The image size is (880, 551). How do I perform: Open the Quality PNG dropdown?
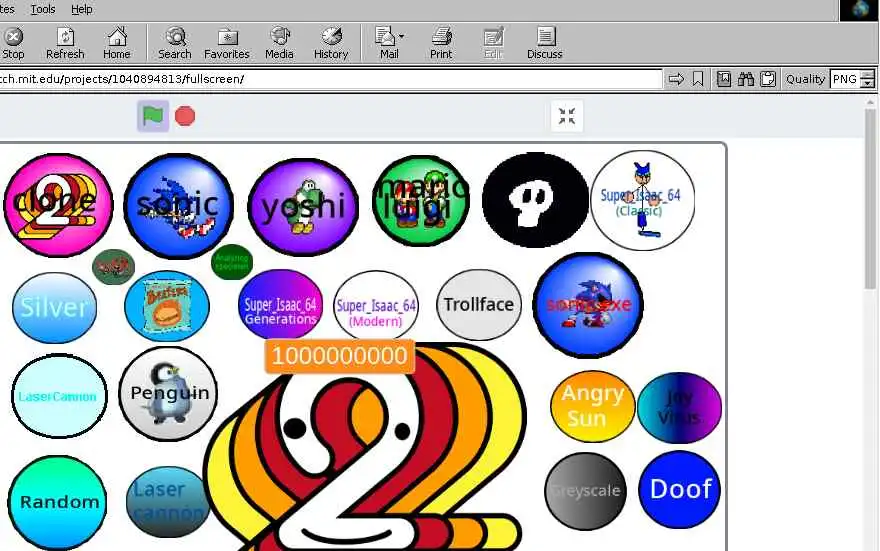[852, 79]
